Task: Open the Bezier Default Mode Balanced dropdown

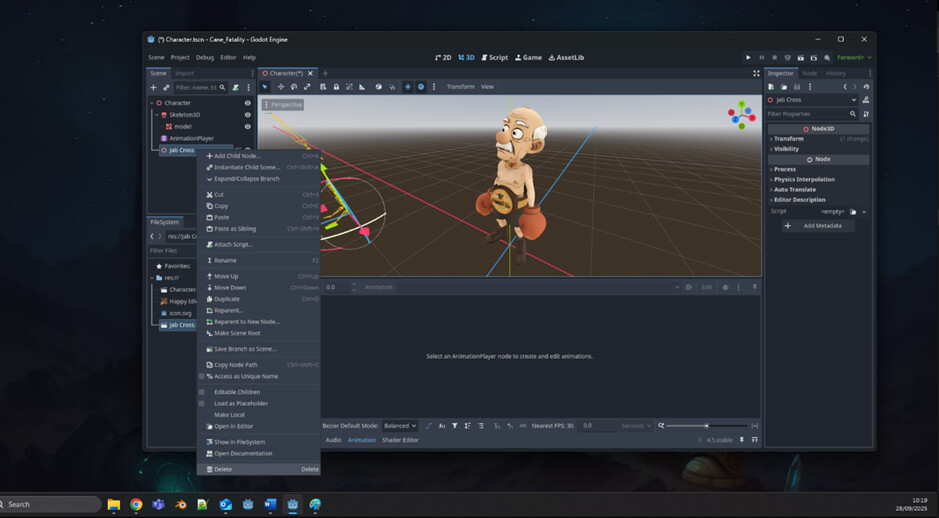Action: 399,426
